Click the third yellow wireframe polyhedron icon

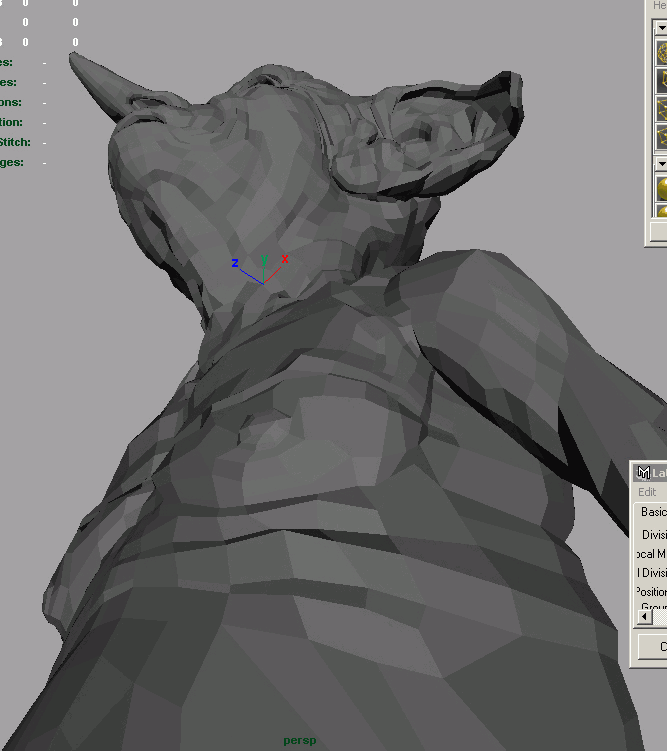(662, 108)
